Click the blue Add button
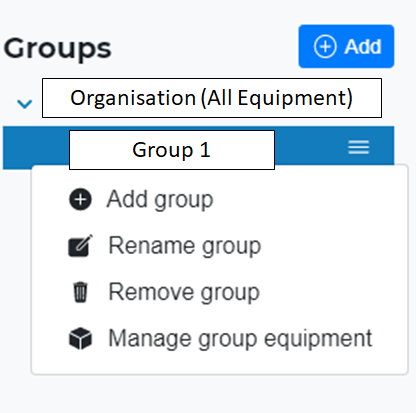Screen dimensions: 416x413 click(346, 46)
